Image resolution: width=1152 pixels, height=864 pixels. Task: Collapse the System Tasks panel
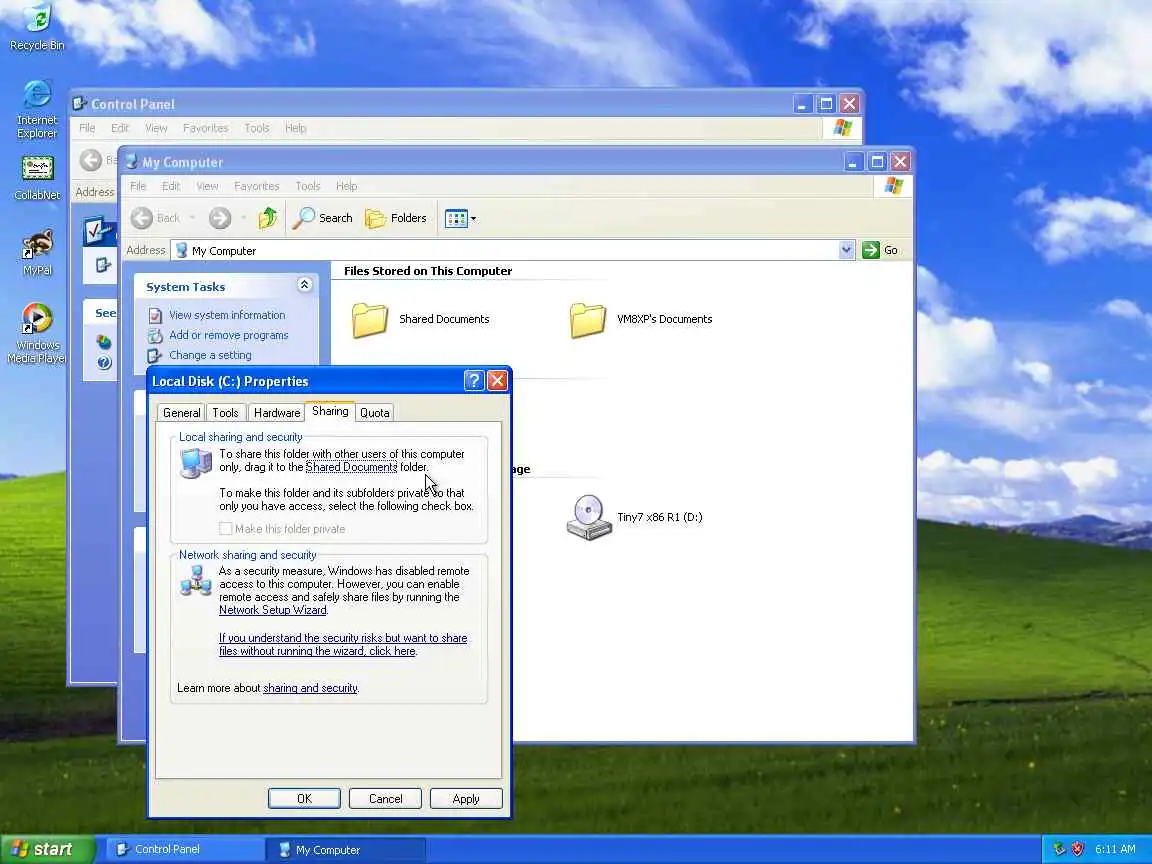tap(304, 285)
